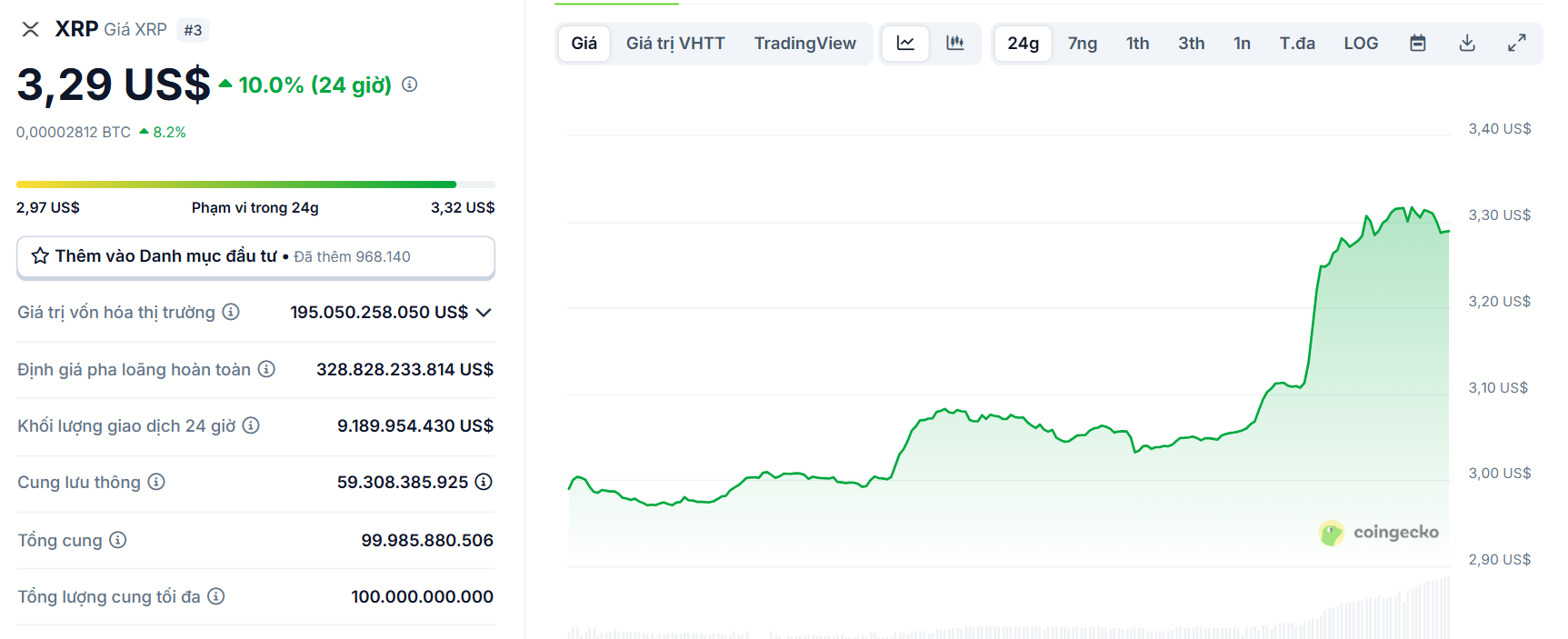Open info icon for Khối lượng giao dịch 24 giờ
The image size is (1568, 639).
(x=251, y=425)
